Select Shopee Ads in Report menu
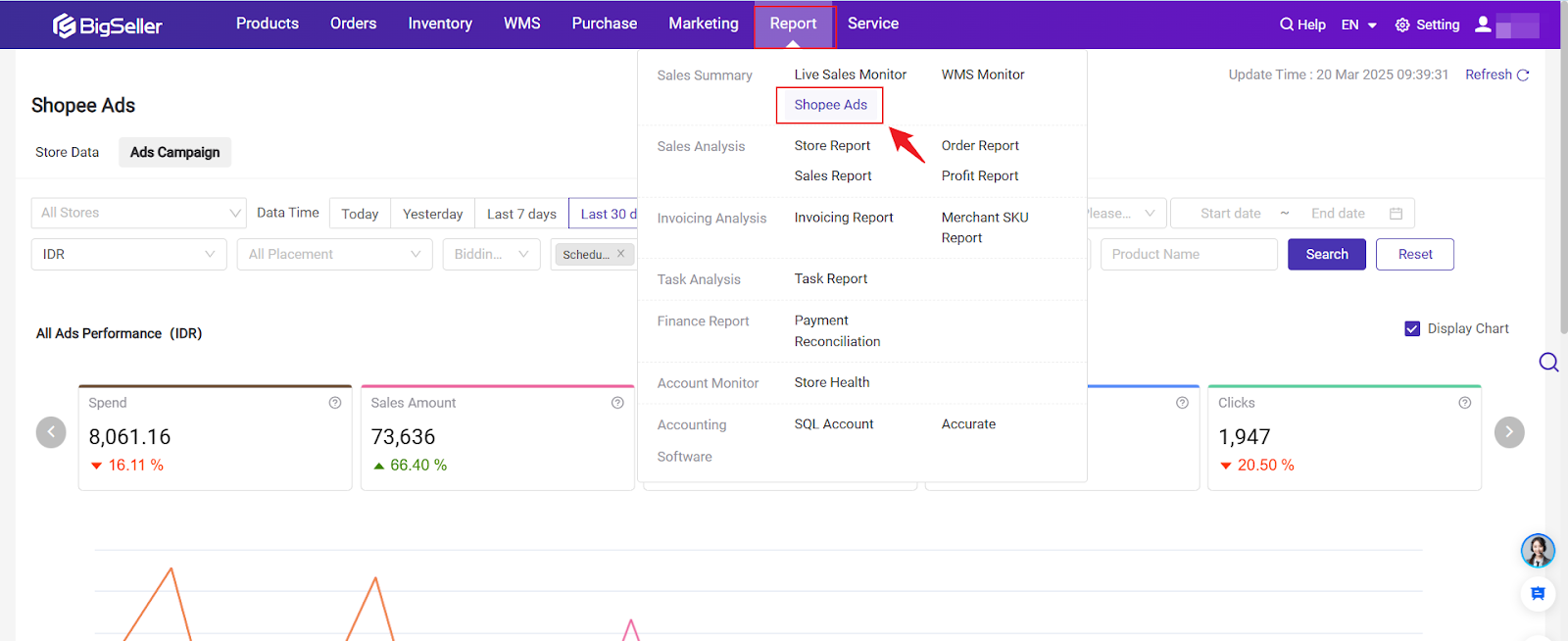This screenshot has height=641, width=1568. point(830,105)
